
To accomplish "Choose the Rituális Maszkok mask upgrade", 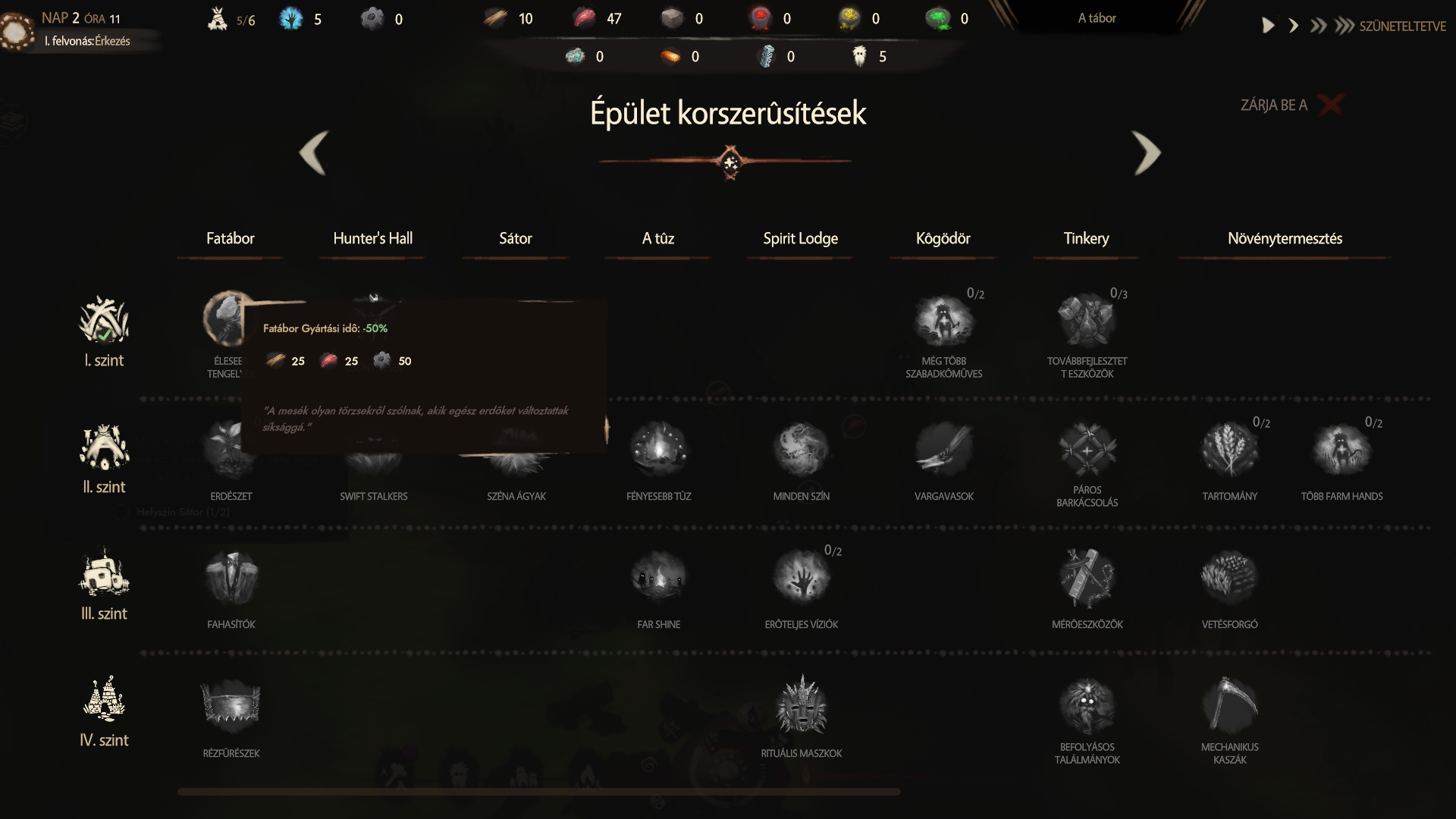I will pyautogui.click(x=802, y=704).
